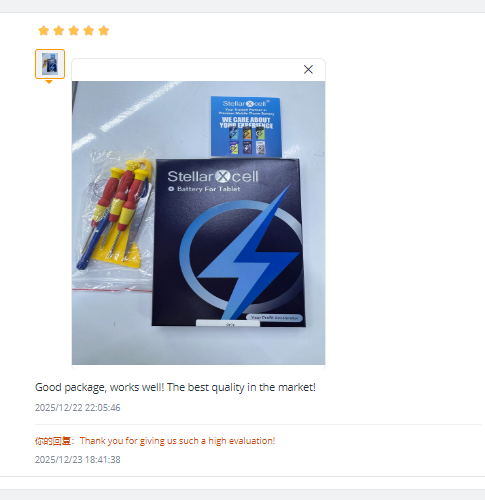Click the orange arrow under the thumbnail
This screenshot has height=500, width=485.
click(49, 82)
